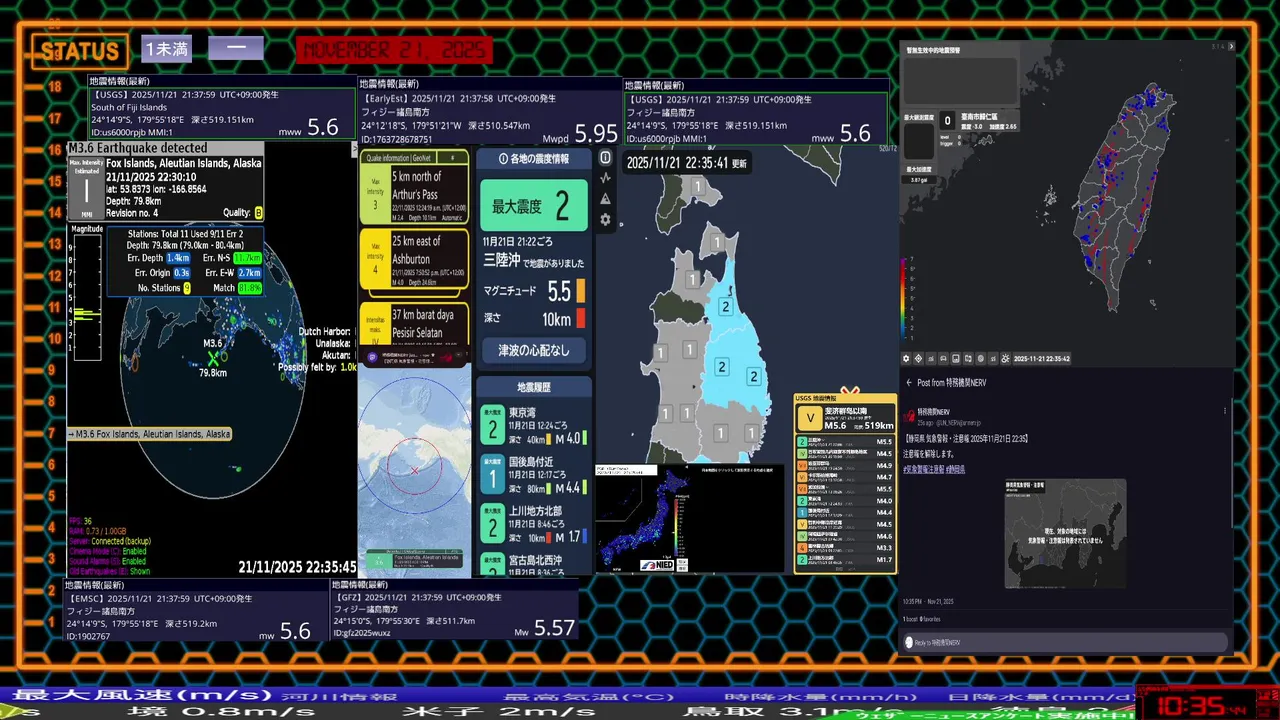The width and height of the screenshot is (1280, 720).
Task: Click the NERV account avatar on the post
Action: (x=911, y=414)
